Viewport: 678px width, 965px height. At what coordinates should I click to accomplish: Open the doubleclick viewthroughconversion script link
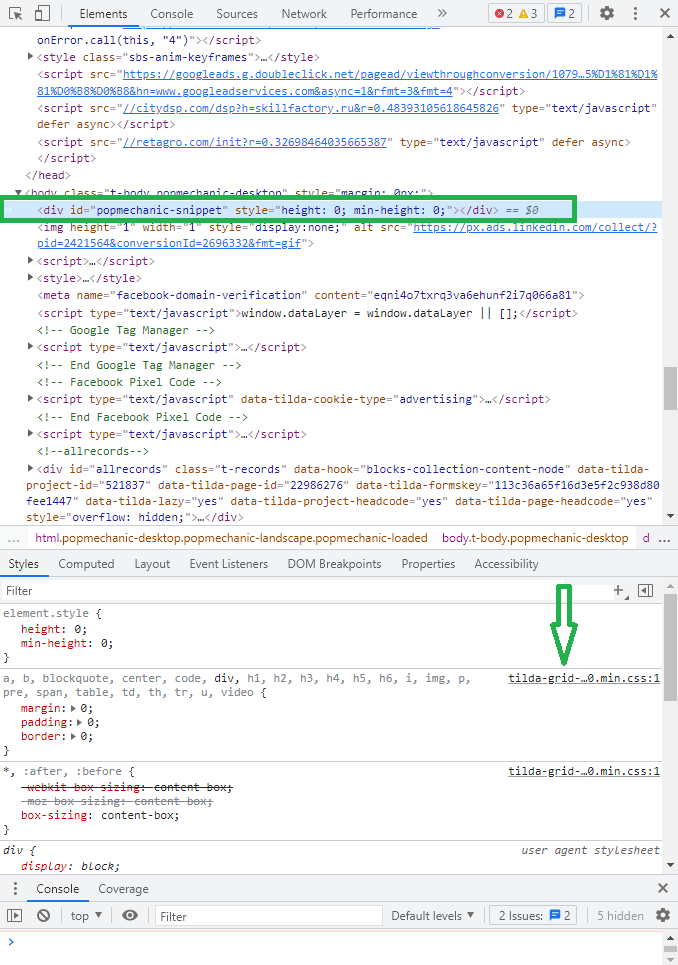[x=347, y=82]
